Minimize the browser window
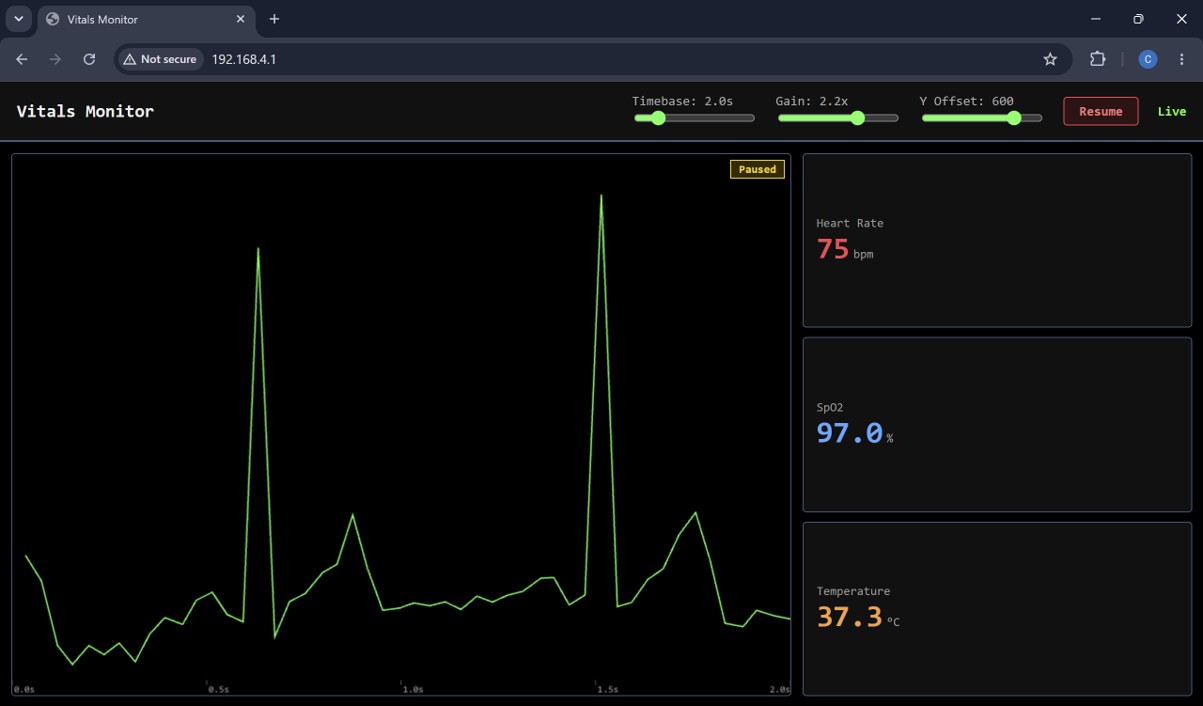Viewport: 1203px width, 706px height. pyautogui.click(x=1096, y=19)
